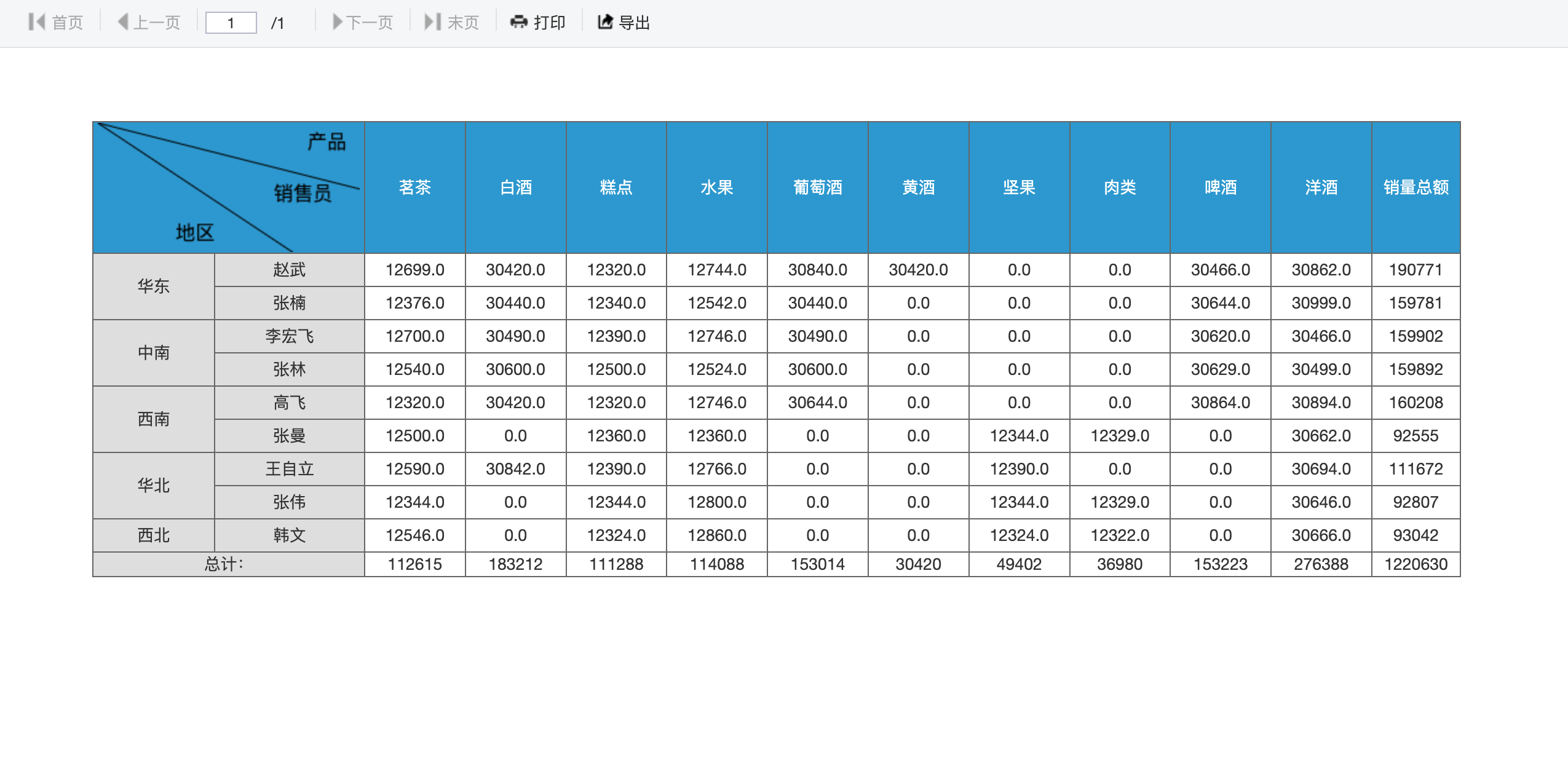Image resolution: width=1568 pixels, height=777 pixels.
Task: Click the 糕点 column header
Action: point(616,187)
